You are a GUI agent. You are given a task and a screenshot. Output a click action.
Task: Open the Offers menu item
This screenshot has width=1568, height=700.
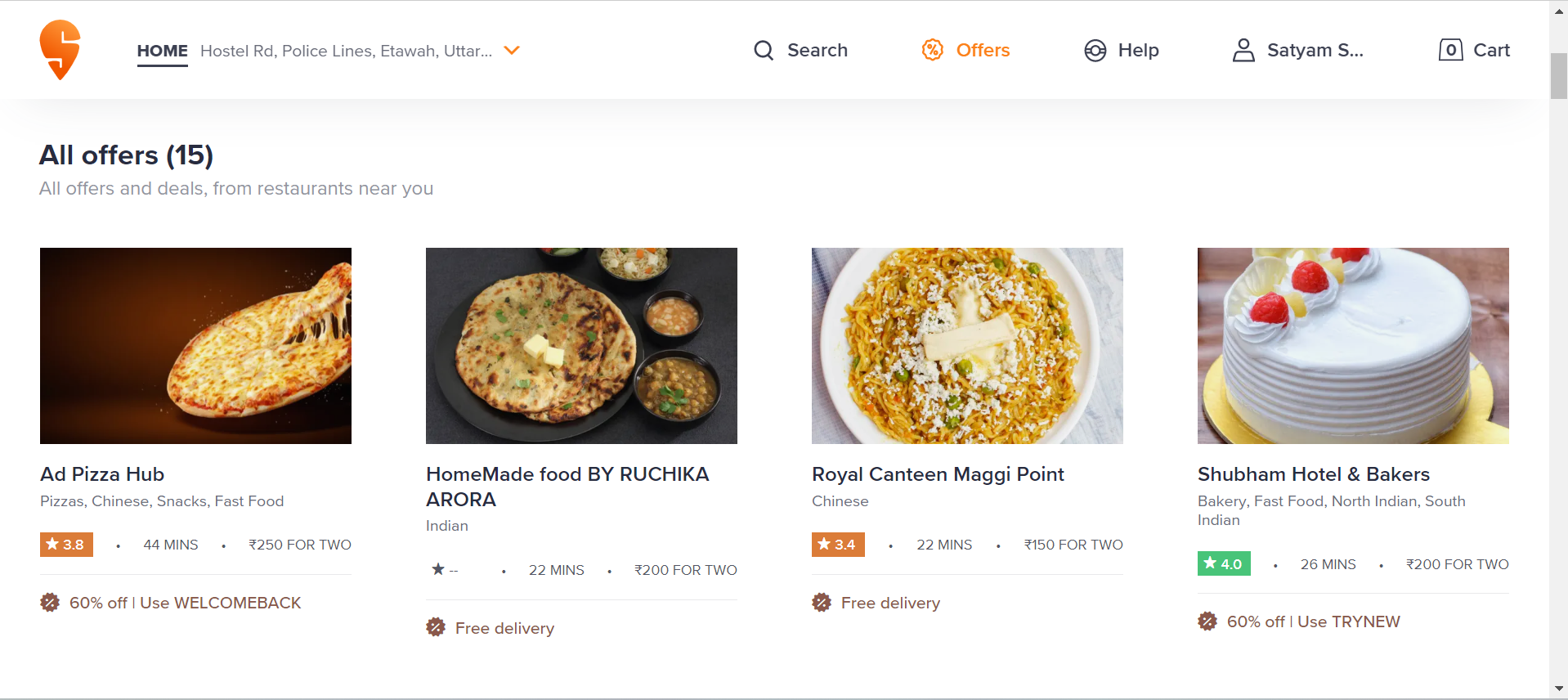click(983, 51)
